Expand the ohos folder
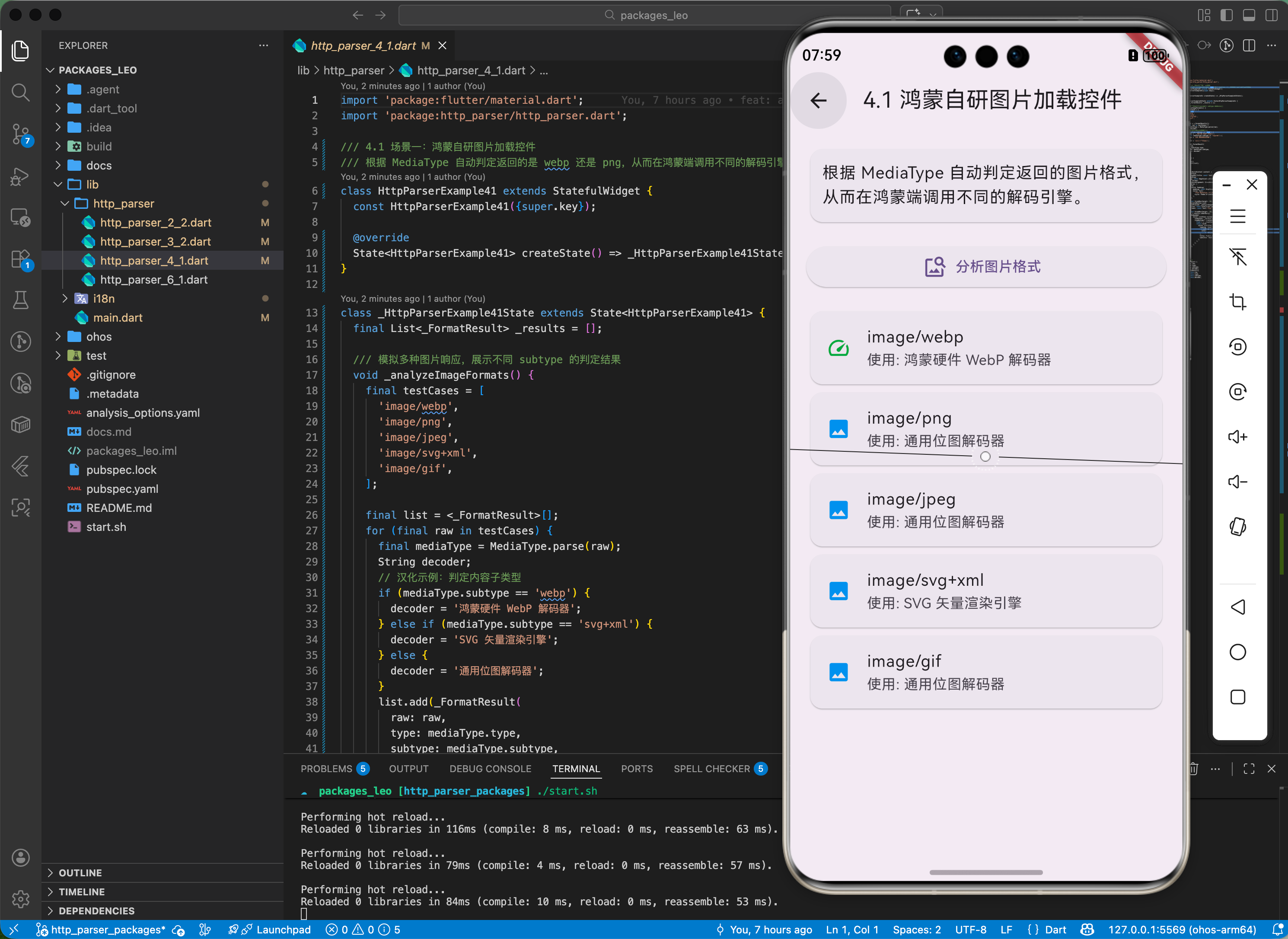 99,336
